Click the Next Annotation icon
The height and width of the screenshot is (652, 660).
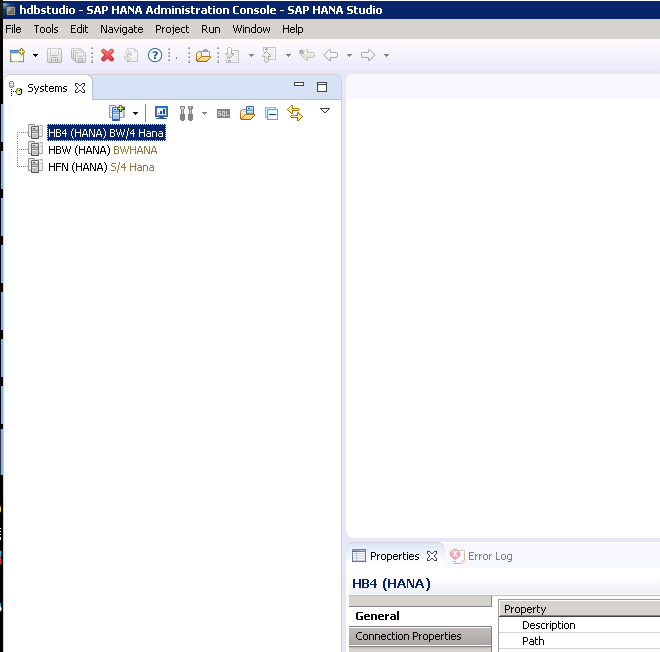click(x=233, y=55)
